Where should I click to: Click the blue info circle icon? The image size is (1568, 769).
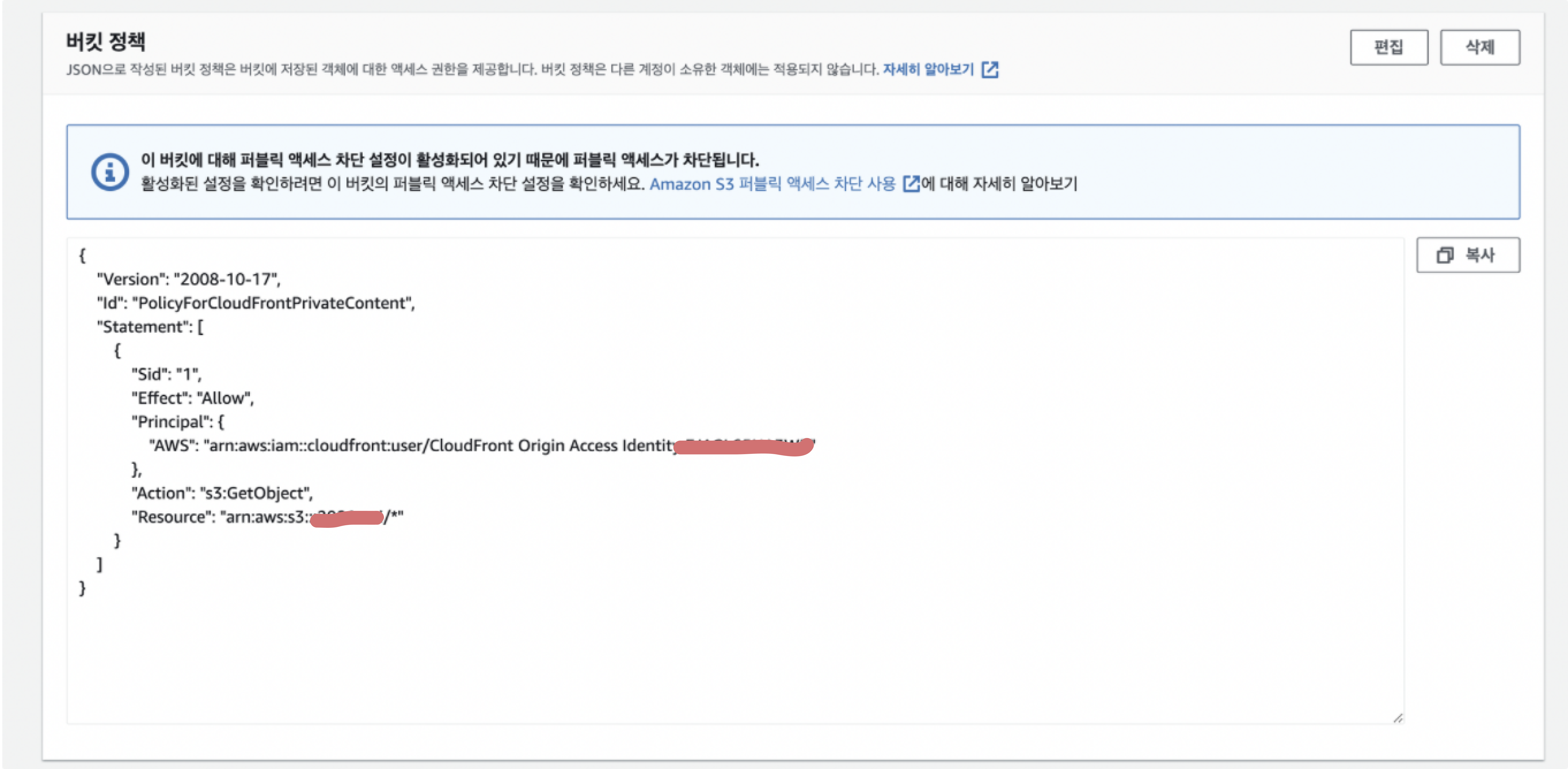coord(110,172)
